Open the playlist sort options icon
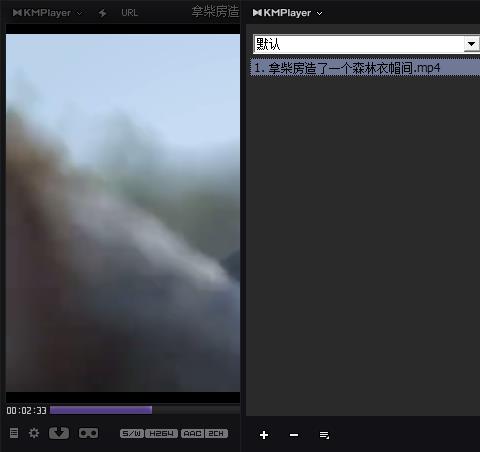 324,435
